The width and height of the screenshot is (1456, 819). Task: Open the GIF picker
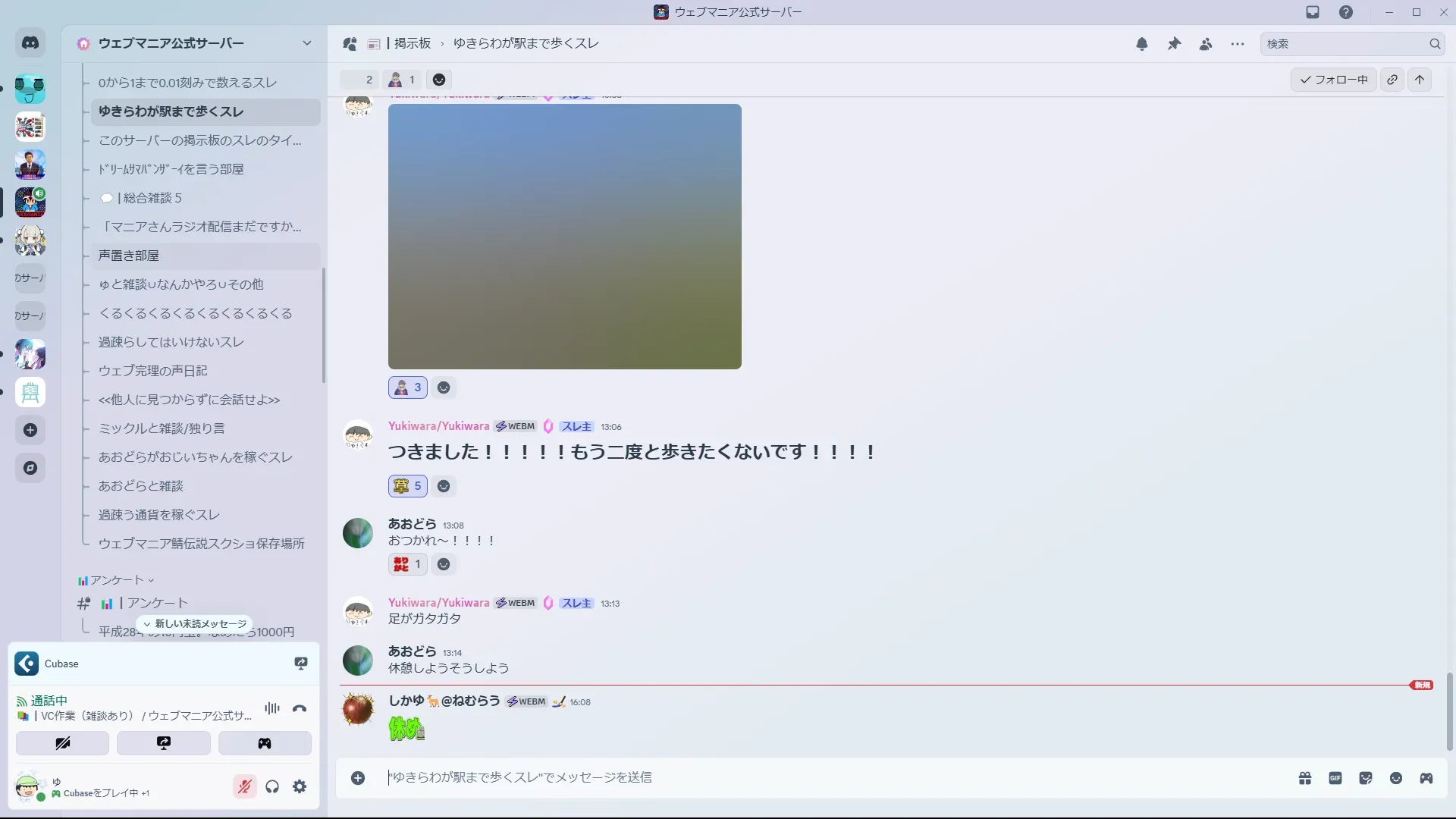(1335, 778)
